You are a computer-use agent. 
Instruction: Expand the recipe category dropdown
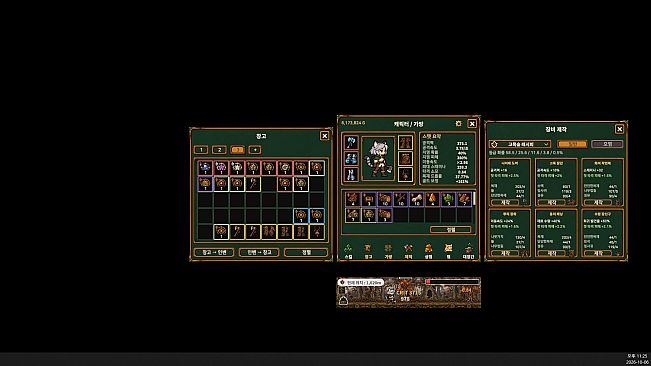coord(520,144)
